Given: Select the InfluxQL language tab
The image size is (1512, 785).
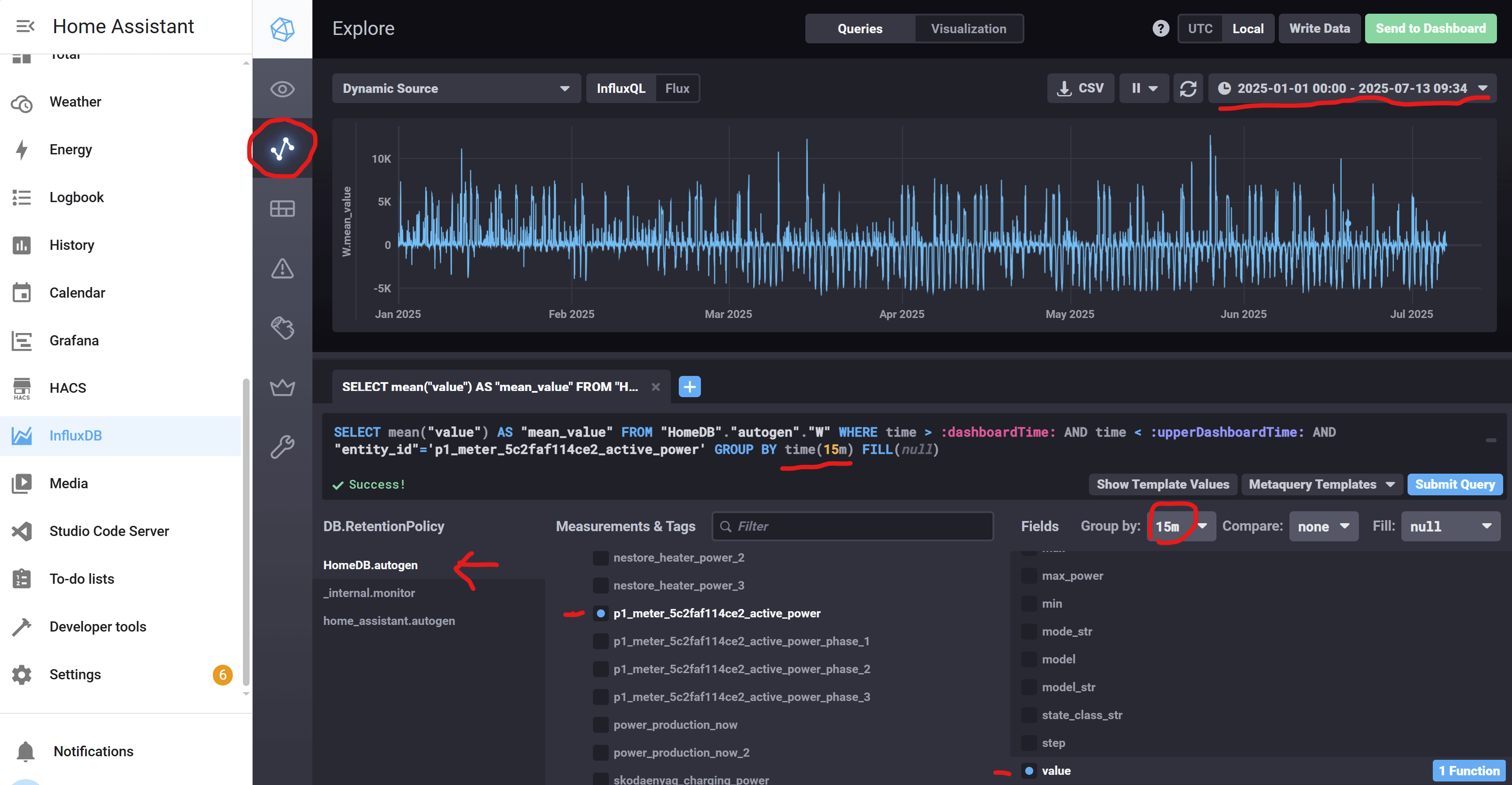Looking at the screenshot, I should [621, 88].
